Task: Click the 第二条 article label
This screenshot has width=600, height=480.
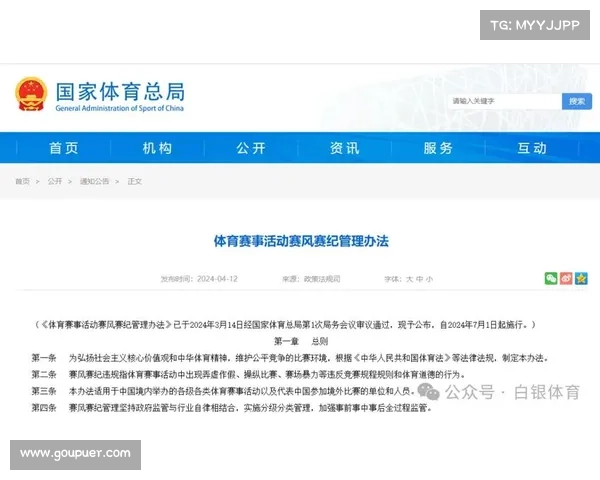Action: [x=44, y=374]
